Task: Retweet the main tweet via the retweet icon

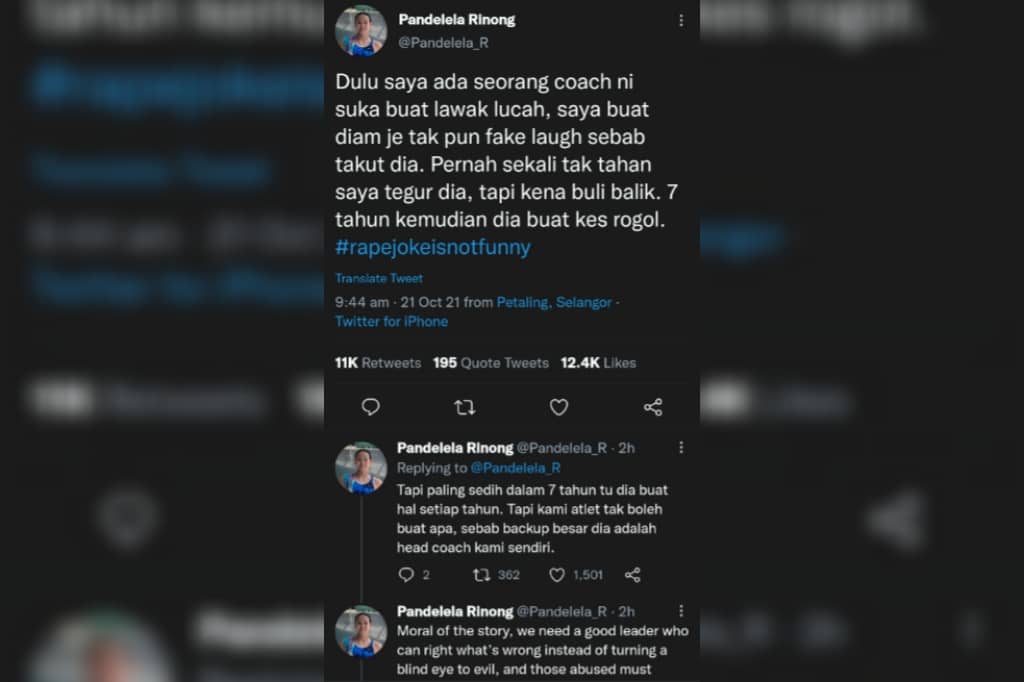Action: click(464, 408)
